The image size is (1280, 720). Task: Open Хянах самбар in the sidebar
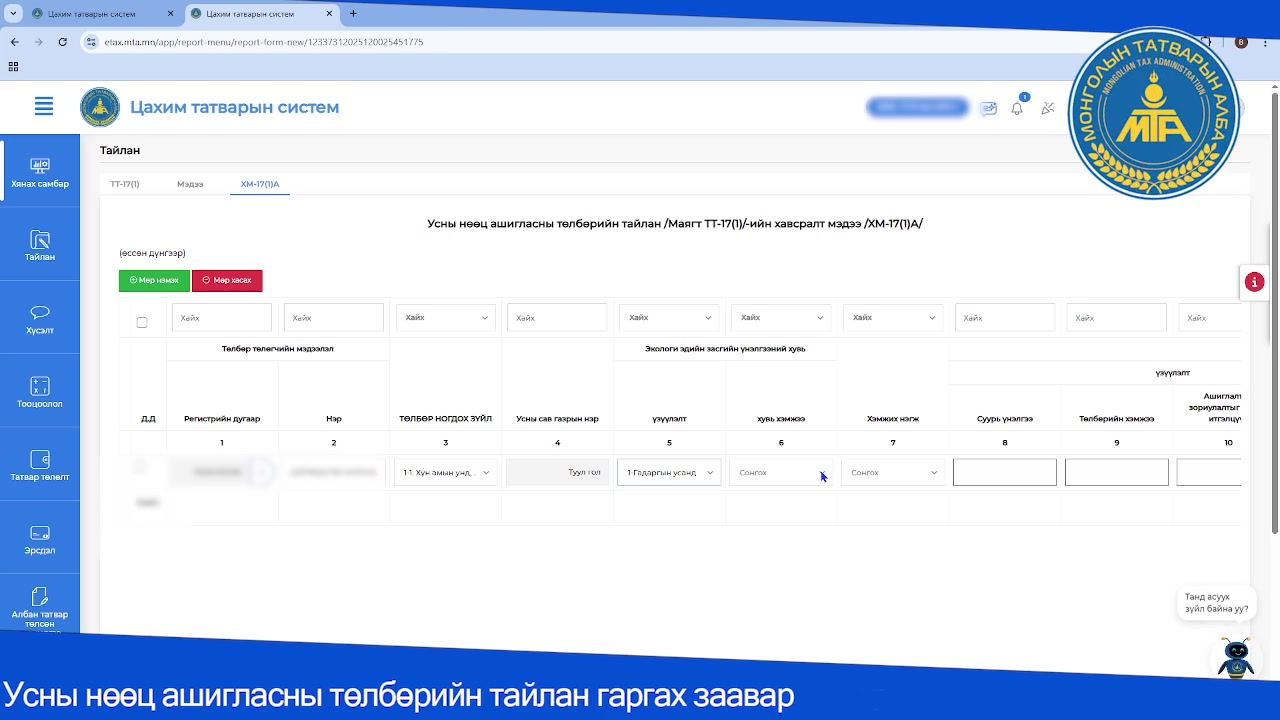[x=40, y=172]
